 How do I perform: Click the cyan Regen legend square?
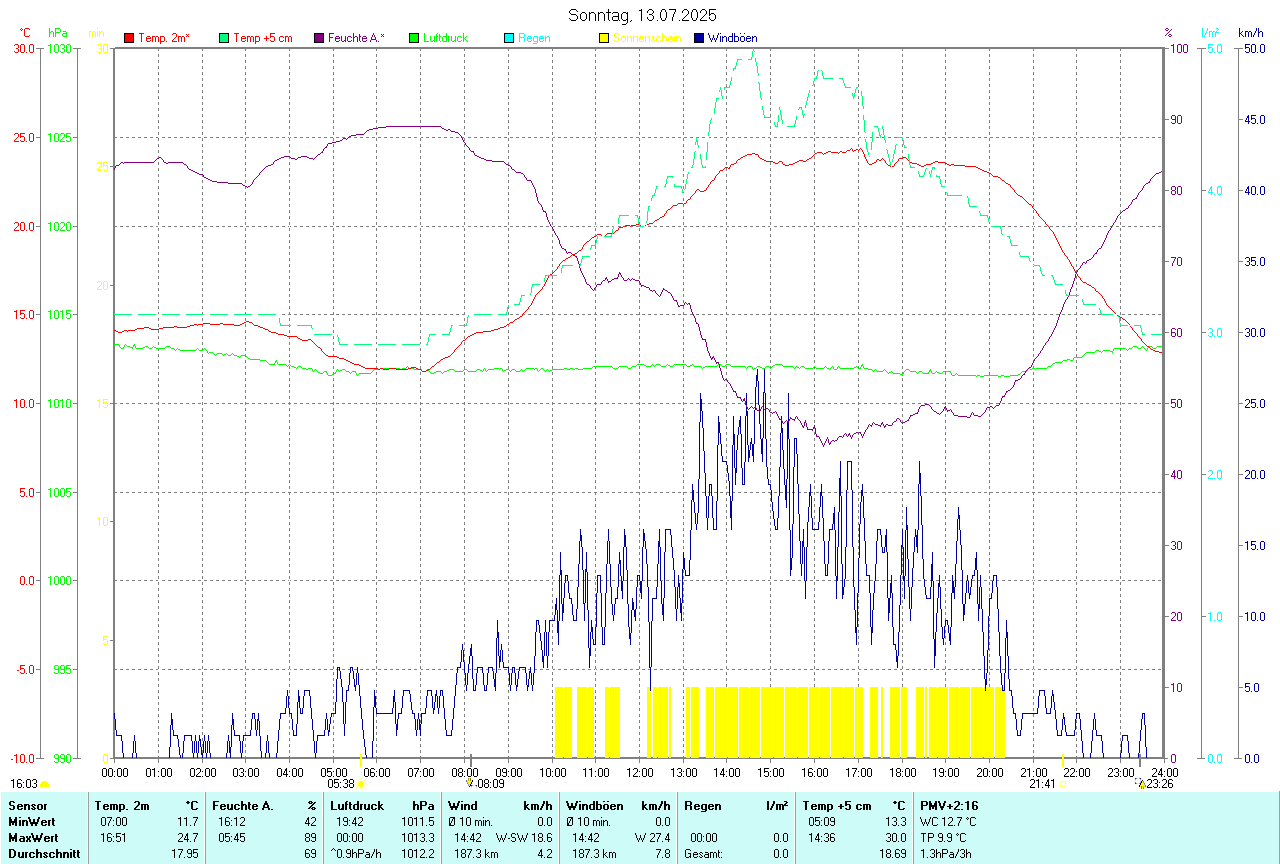coord(509,38)
